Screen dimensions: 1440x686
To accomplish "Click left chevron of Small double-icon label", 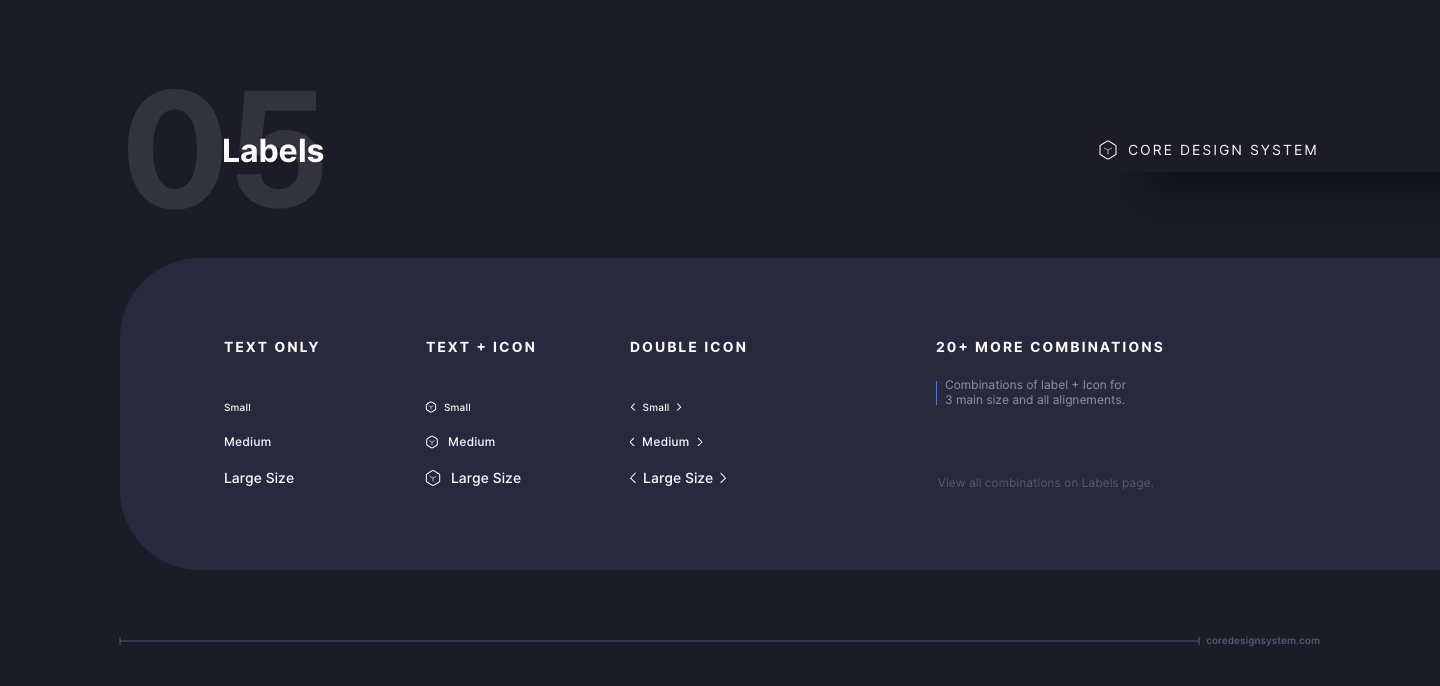I will tap(633, 407).
